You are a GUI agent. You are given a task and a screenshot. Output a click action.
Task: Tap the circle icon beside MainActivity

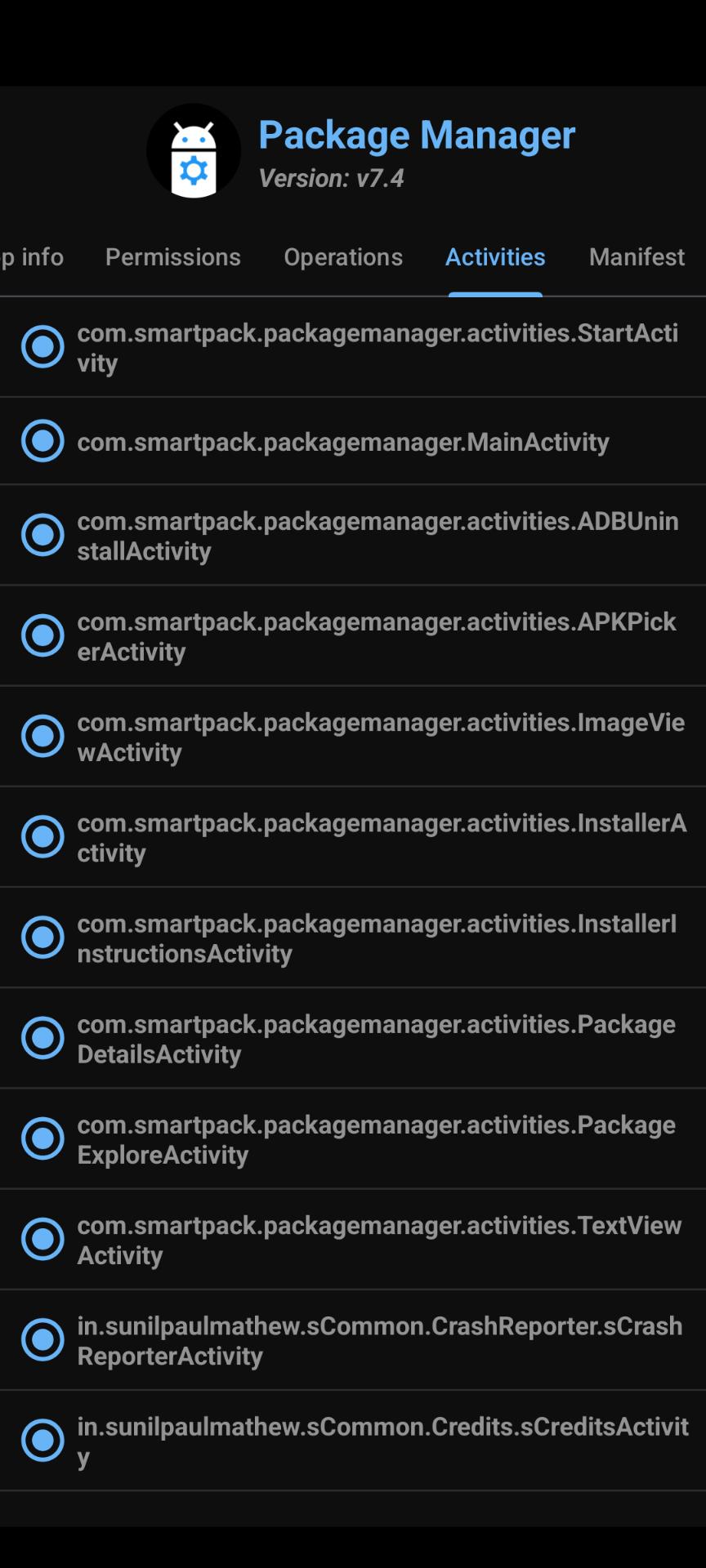tap(42, 441)
